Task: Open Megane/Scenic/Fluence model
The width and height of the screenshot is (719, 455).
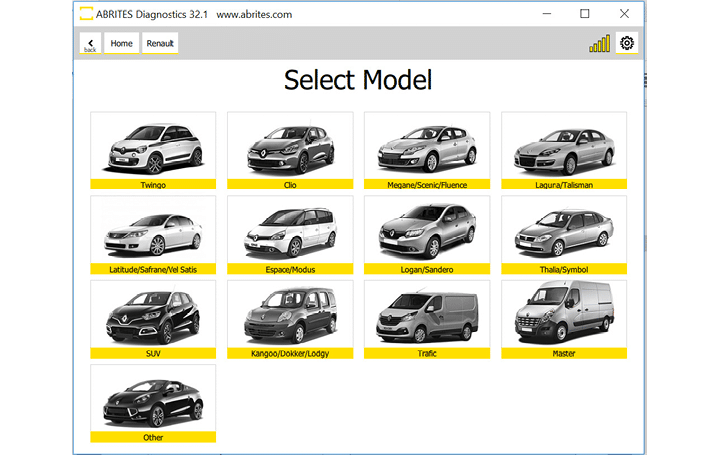Action: click(x=427, y=150)
